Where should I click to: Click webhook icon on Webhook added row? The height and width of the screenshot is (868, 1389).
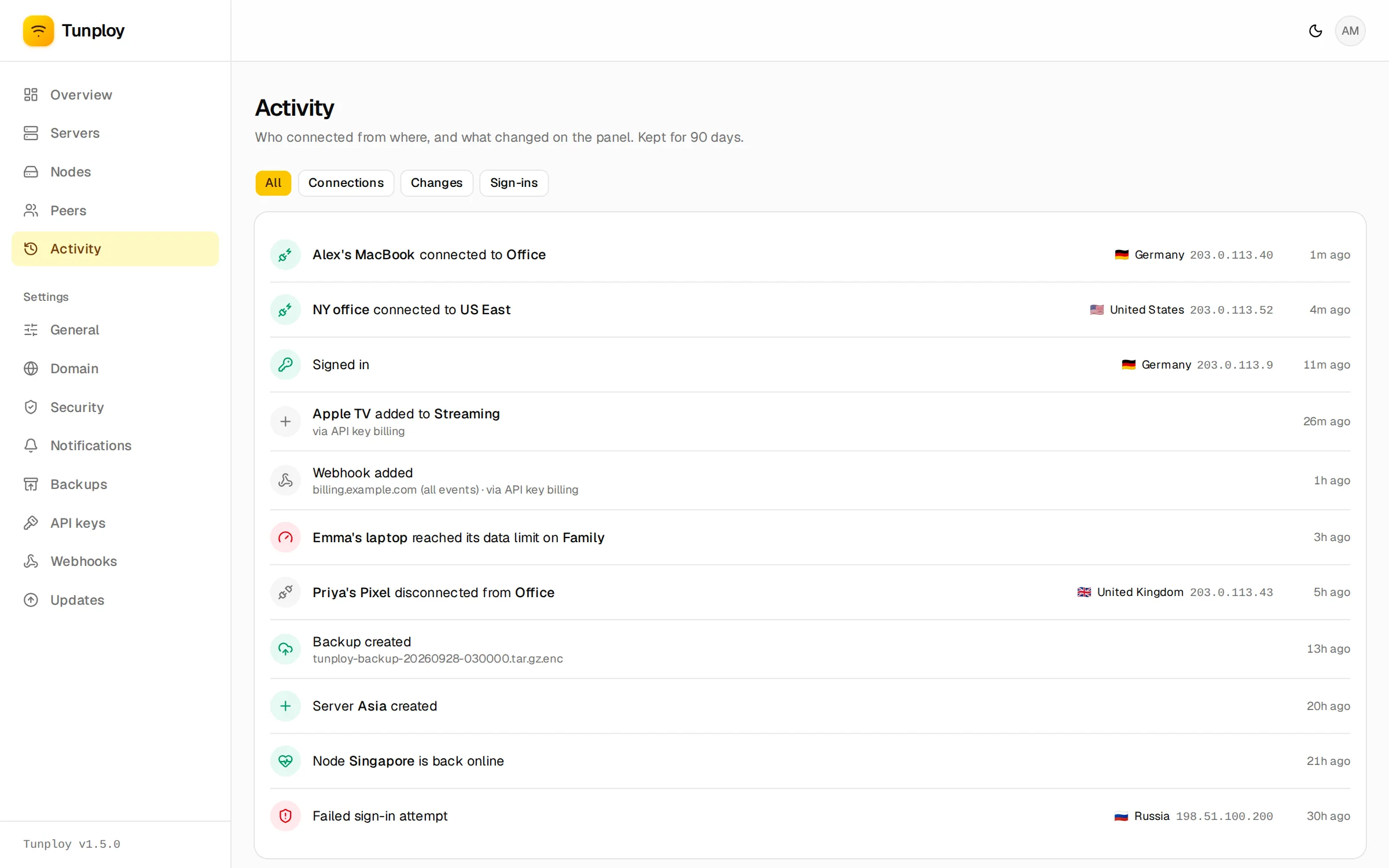[x=285, y=480]
